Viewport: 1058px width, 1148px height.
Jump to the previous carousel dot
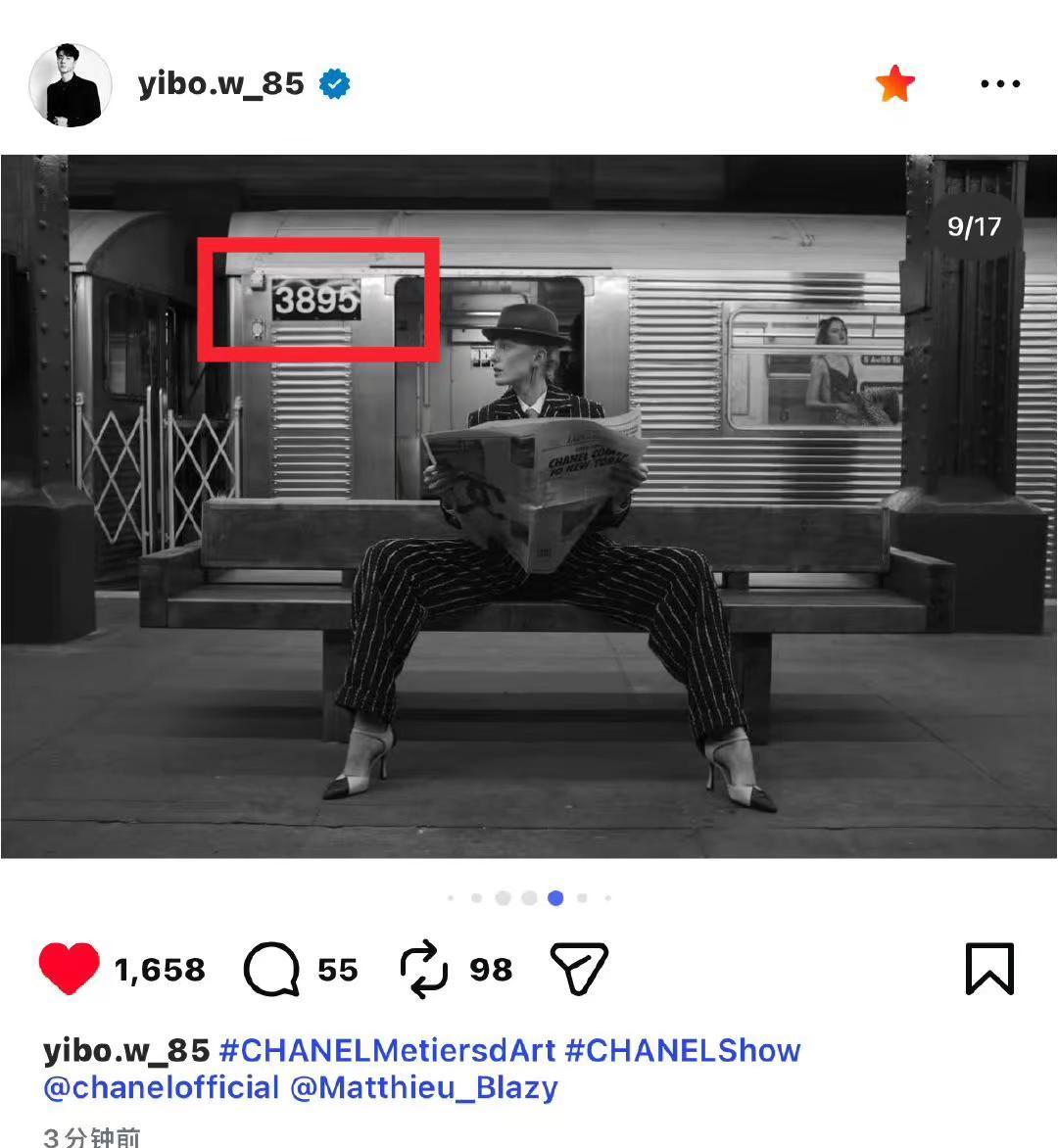[529, 898]
